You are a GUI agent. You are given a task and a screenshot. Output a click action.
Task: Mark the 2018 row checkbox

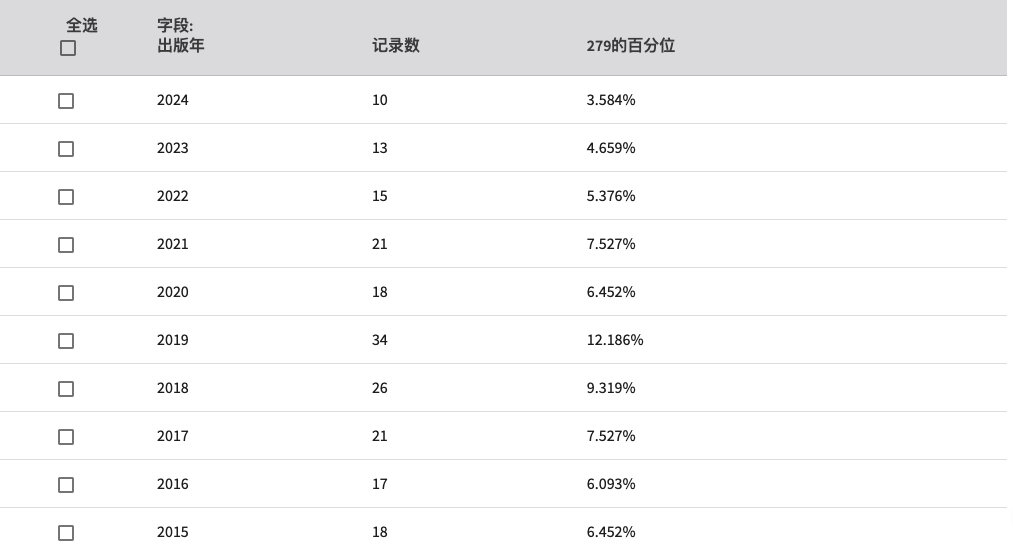[66, 389]
